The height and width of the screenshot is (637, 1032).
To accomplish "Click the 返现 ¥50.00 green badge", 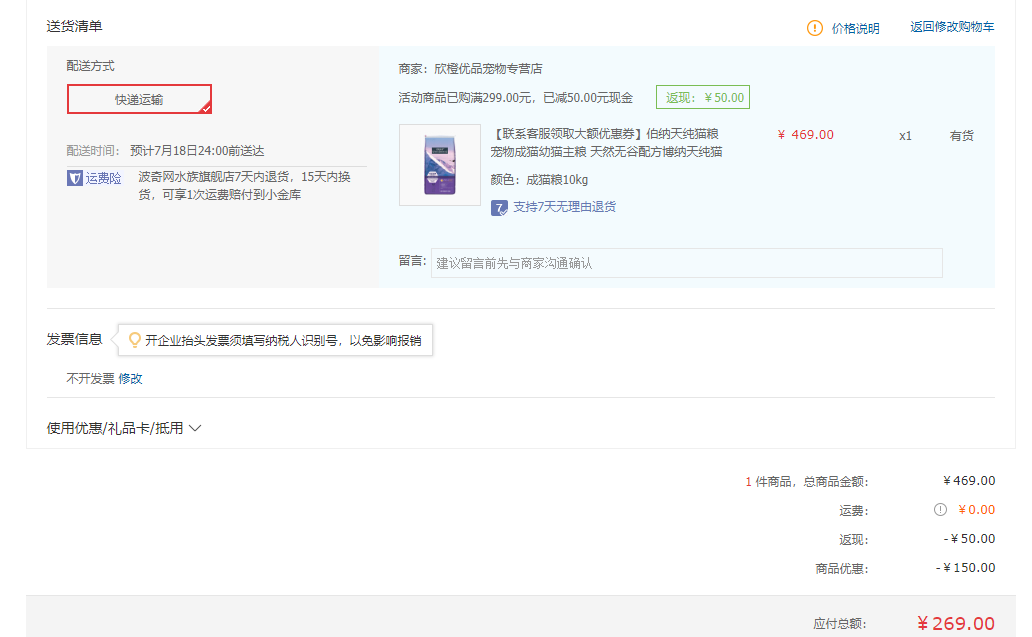I will (703, 97).
